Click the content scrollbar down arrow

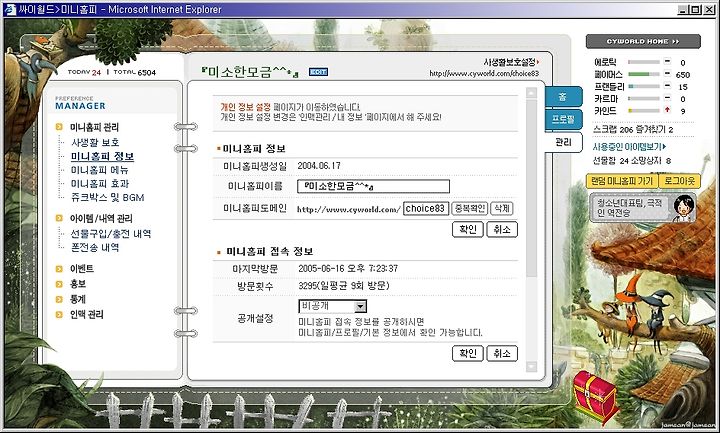pyautogui.click(x=531, y=366)
